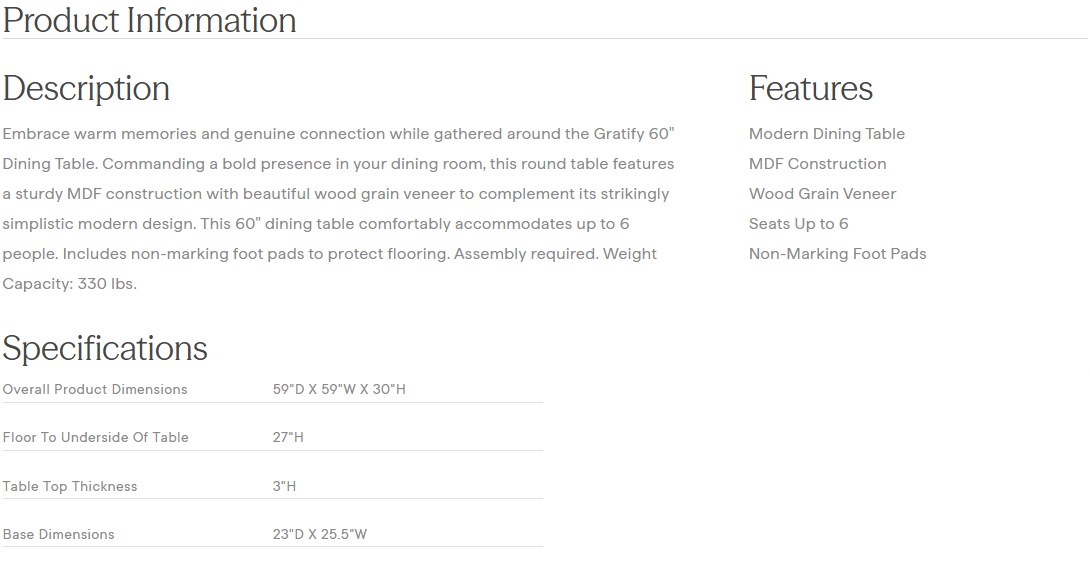
Task: Click the Product Information heading
Action: (150, 20)
